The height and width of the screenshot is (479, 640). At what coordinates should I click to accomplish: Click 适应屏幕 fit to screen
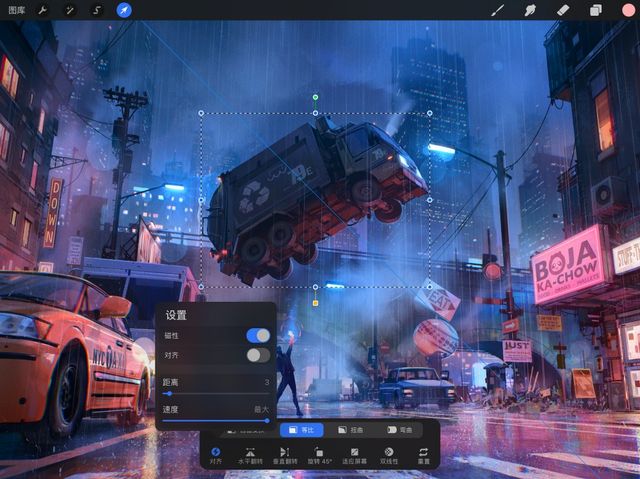click(354, 455)
